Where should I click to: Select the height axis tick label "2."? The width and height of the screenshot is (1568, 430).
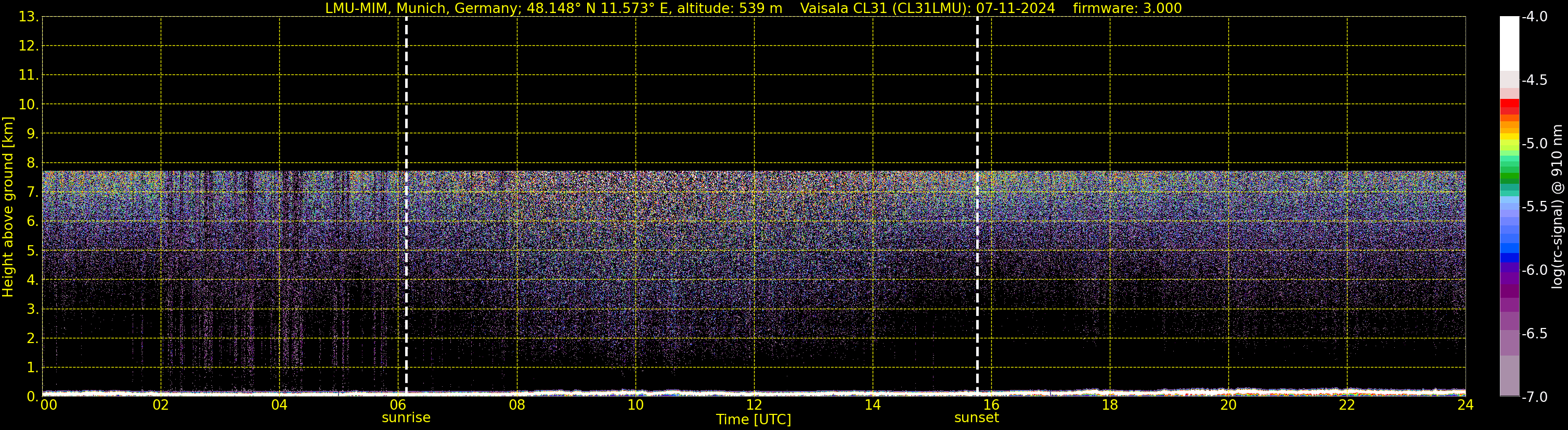tap(32, 338)
